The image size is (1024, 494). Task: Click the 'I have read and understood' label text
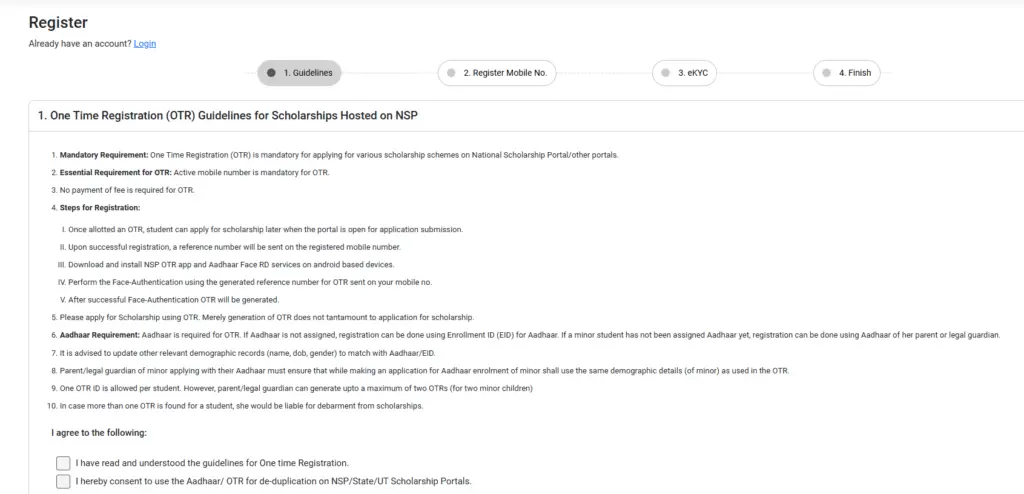tap(212, 463)
